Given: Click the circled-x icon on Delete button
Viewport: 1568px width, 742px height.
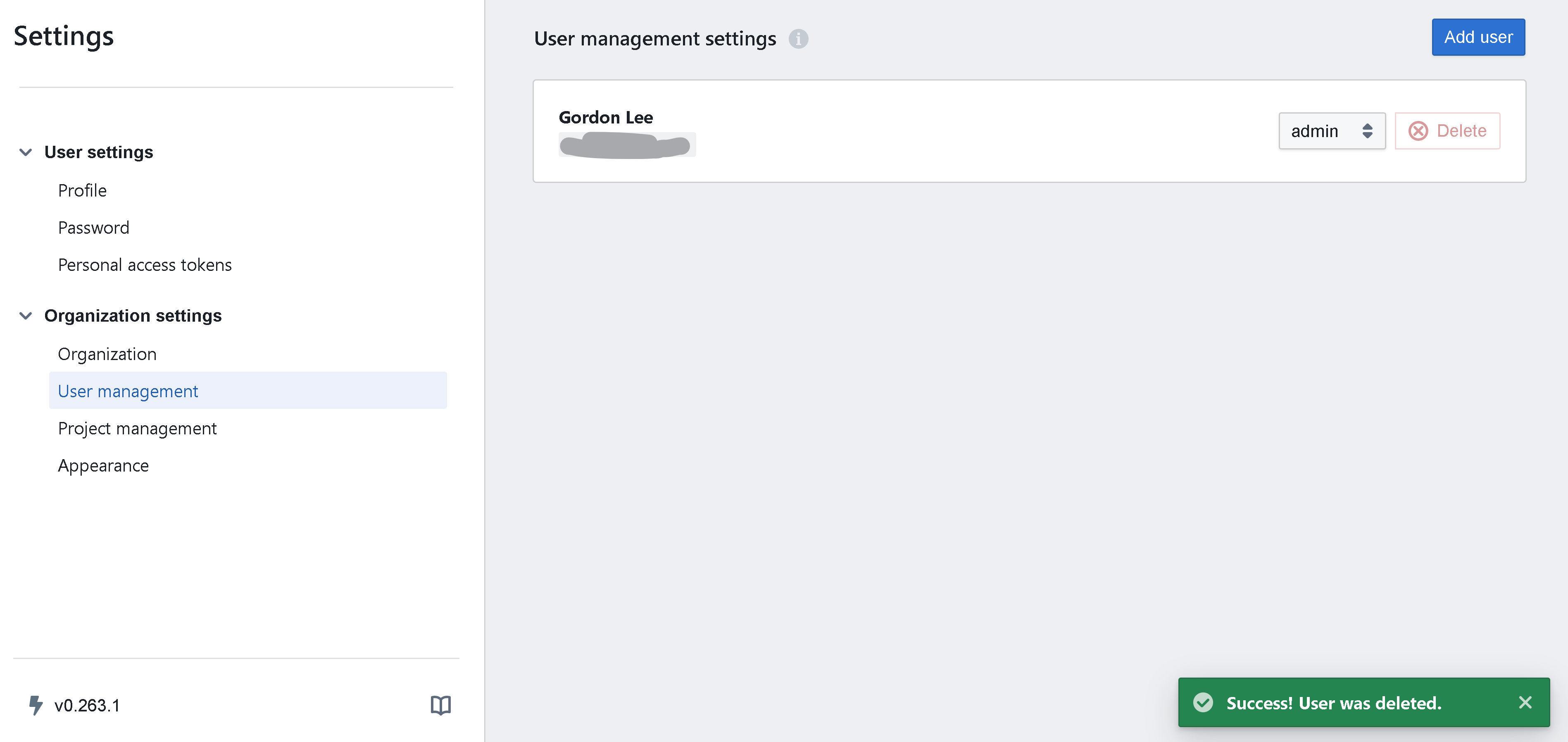Looking at the screenshot, I should point(1419,131).
